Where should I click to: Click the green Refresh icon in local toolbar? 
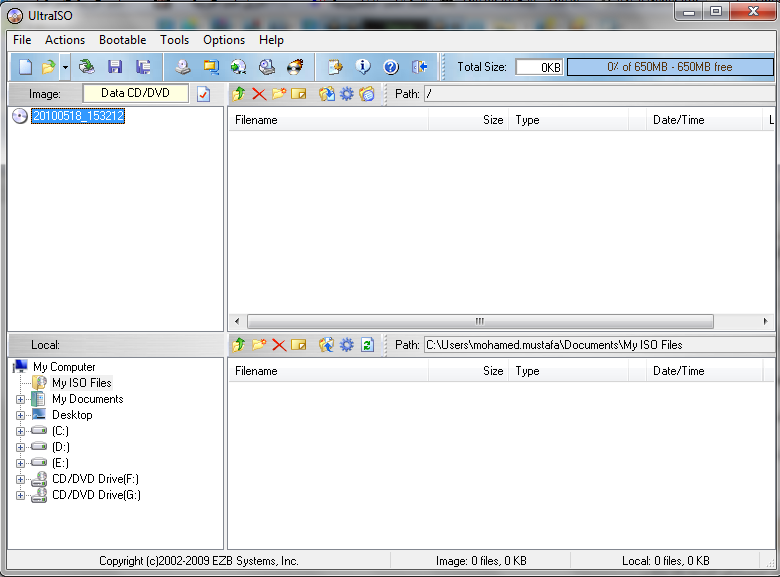pyautogui.click(x=367, y=345)
